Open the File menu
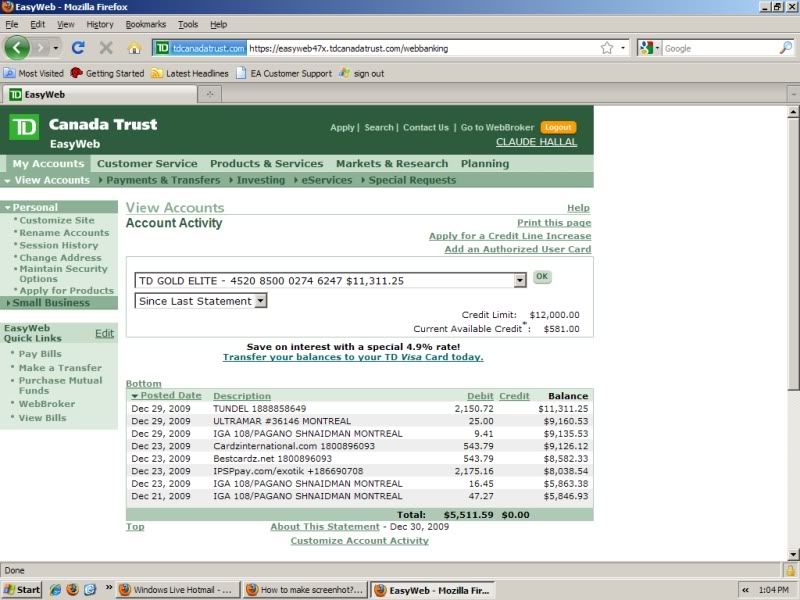The image size is (800, 600). click(x=12, y=24)
